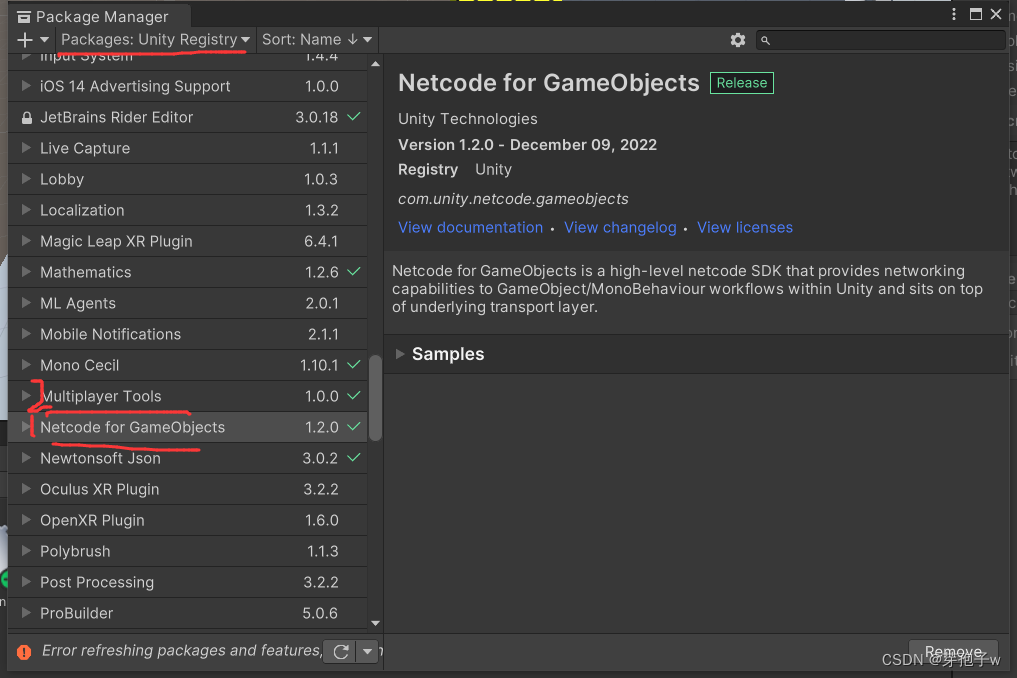Click the Remove button
This screenshot has width=1017, height=678.
(952, 651)
